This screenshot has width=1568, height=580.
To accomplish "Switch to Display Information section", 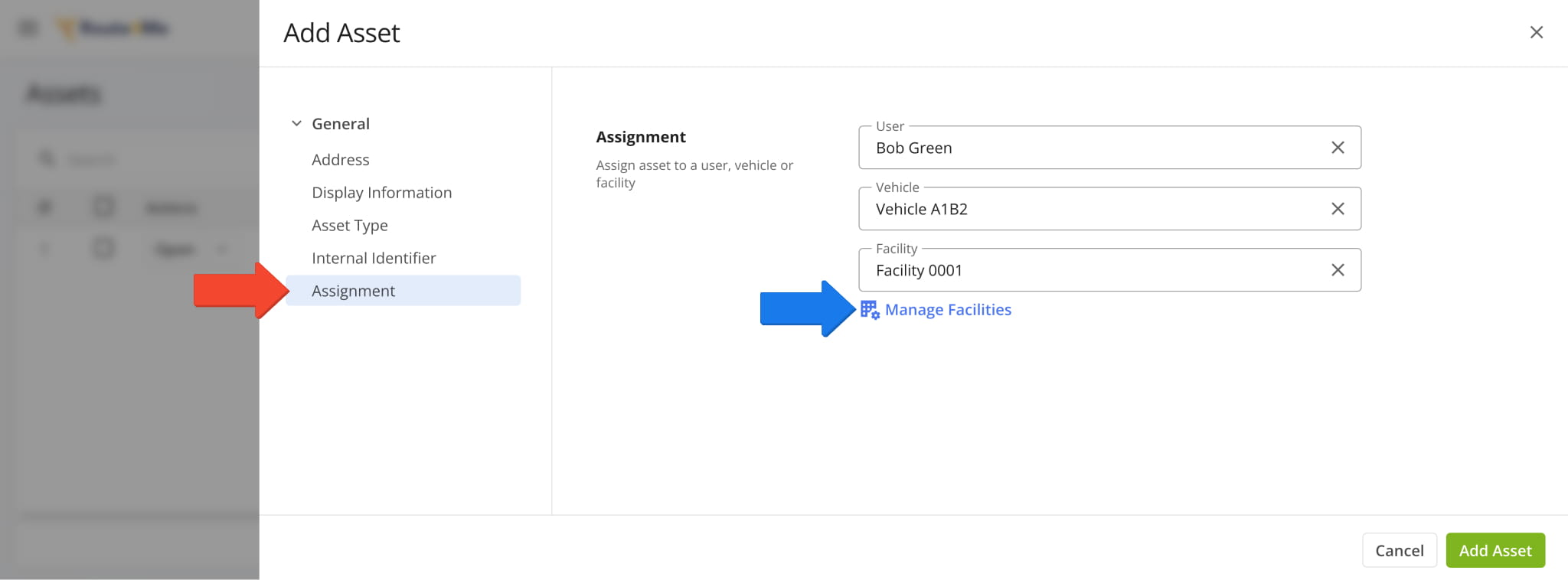I will click(x=381, y=192).
